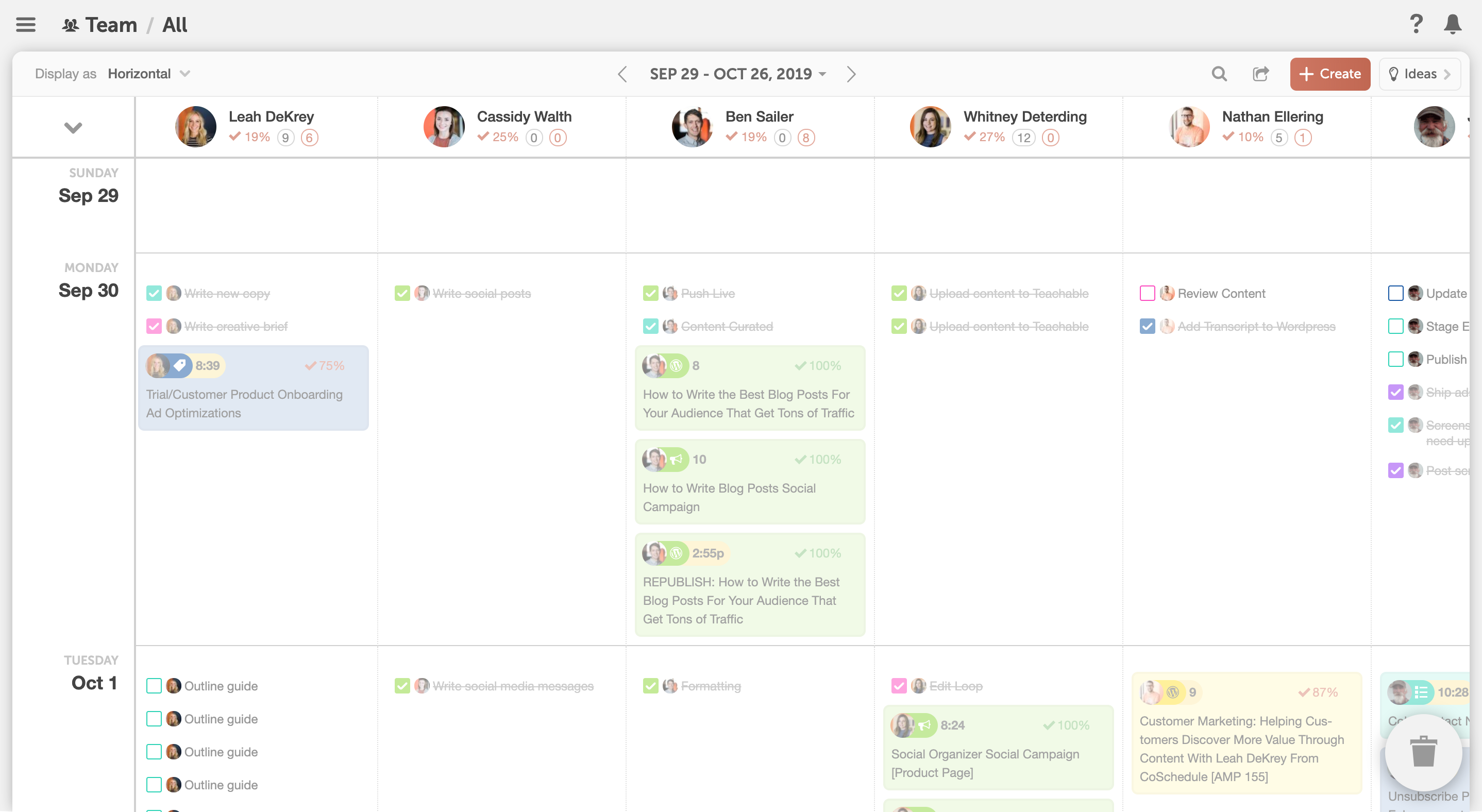Open the notifications bell
Screen dimensions: 1482x812
(1452, 25)
